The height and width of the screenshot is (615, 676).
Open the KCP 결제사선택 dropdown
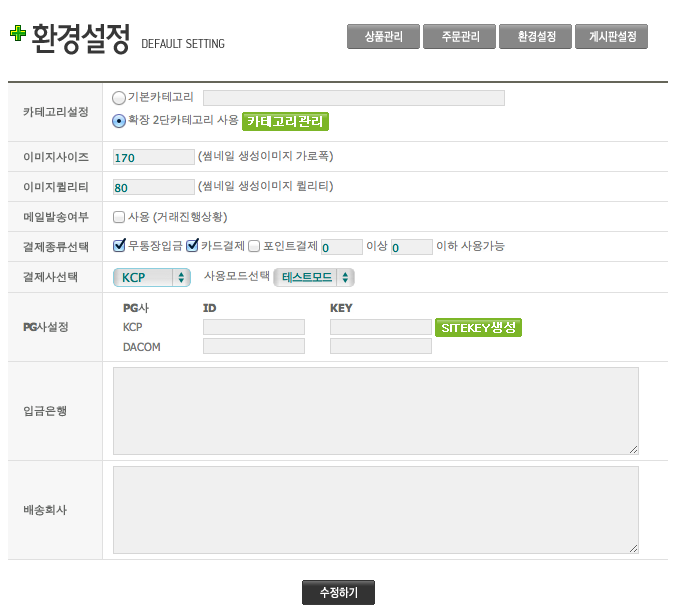tap(152, 277)
